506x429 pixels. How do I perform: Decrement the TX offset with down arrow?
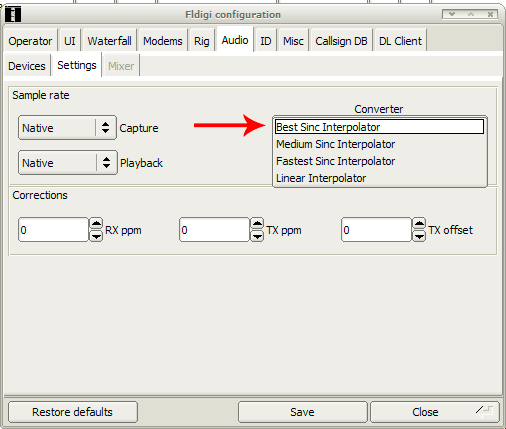(419, 236)
